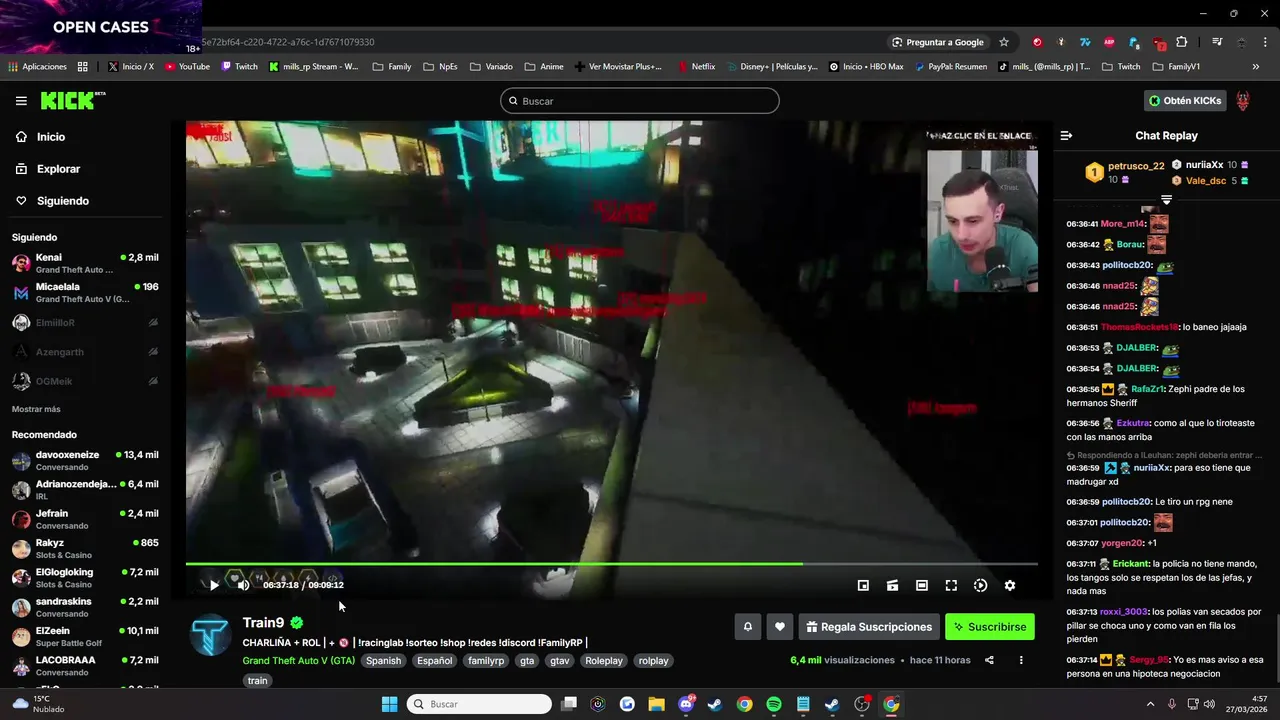Open the YouTube bookmark
Image resolution: width=1280 pixels, height=720 pixels.
(x=187, y=67)
